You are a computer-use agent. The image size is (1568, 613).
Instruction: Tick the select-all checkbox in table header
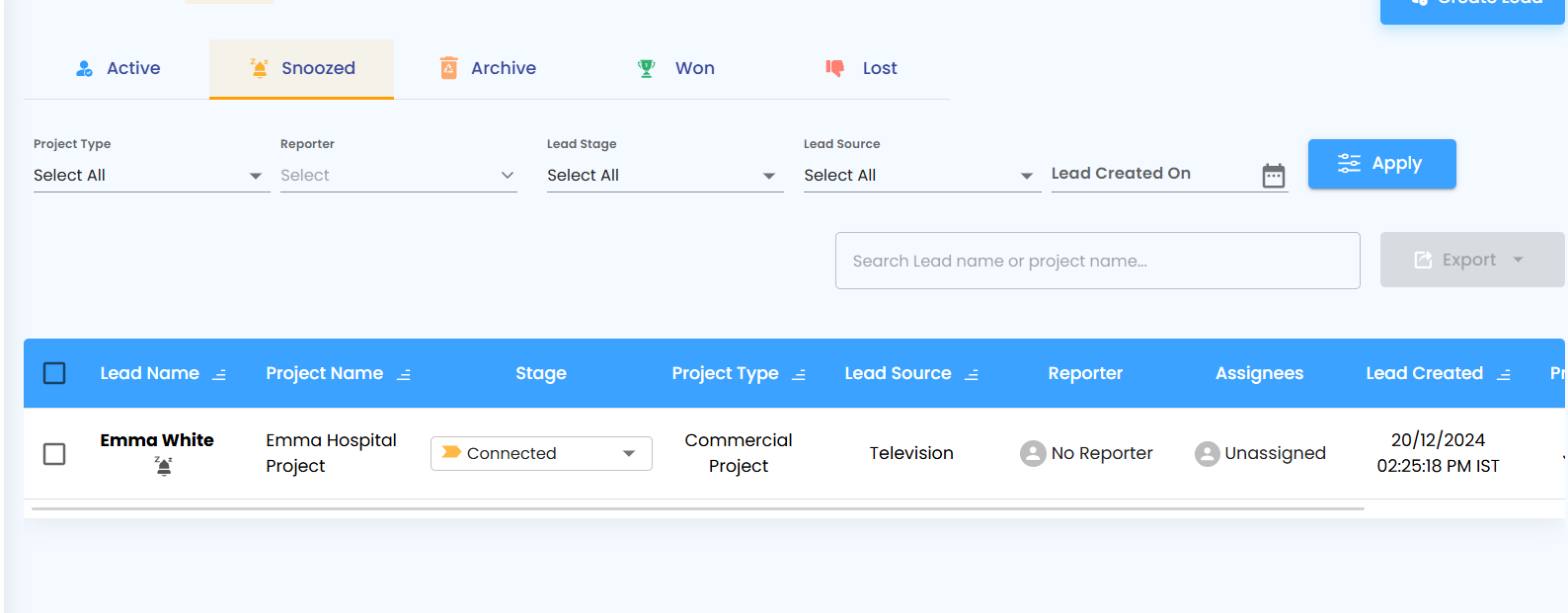54,373
